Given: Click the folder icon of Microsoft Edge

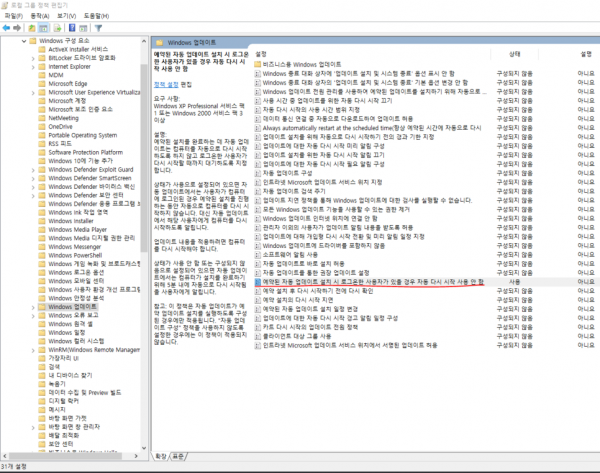Looking at the screenshot, I should pyautogui.click(x=42, y=83).
